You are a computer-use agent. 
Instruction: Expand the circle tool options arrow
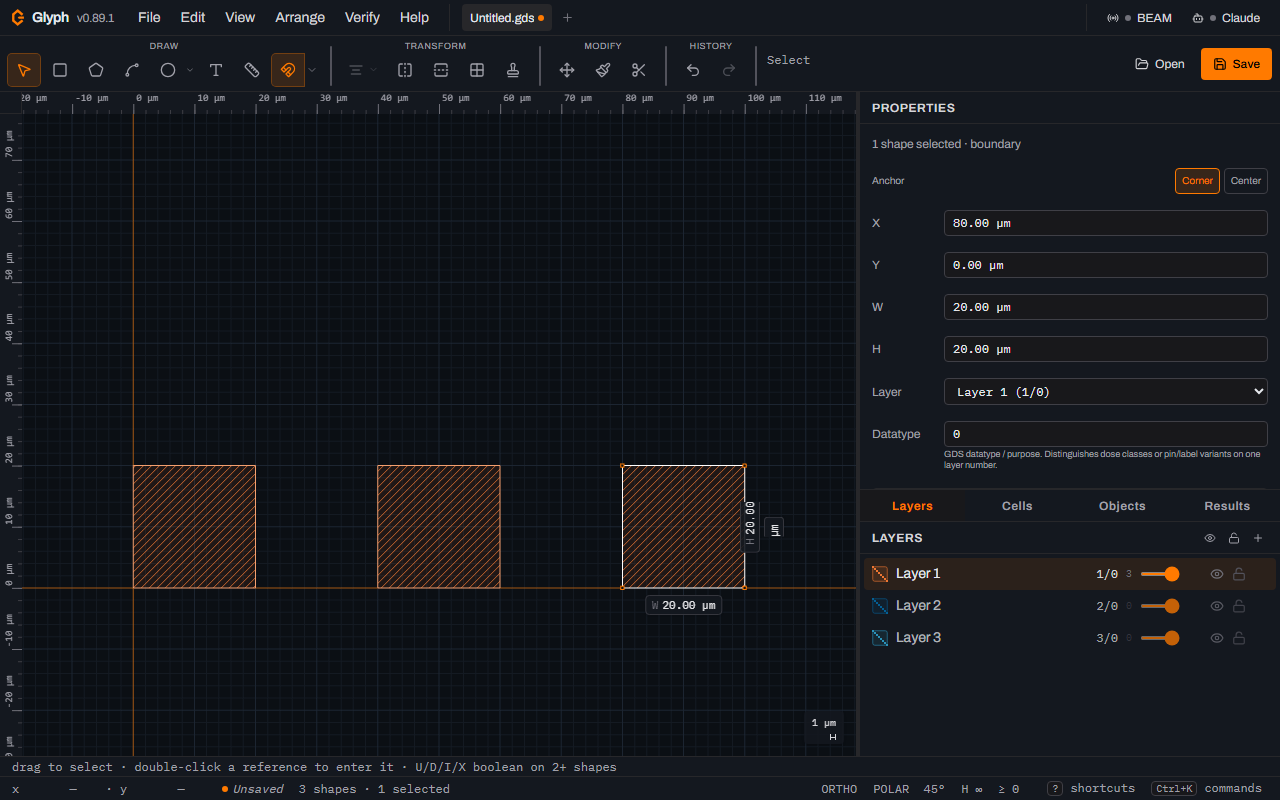(x=190, y=70)
